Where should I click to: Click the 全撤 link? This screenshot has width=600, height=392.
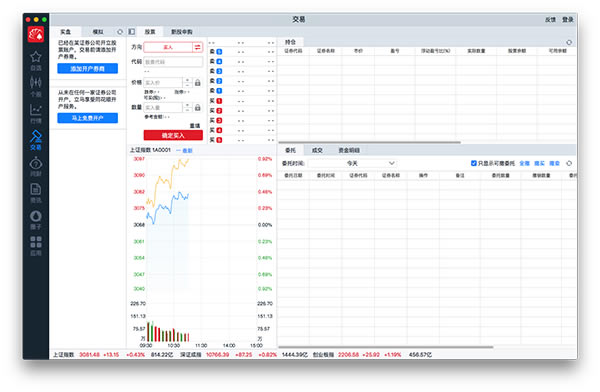[525, 163]
